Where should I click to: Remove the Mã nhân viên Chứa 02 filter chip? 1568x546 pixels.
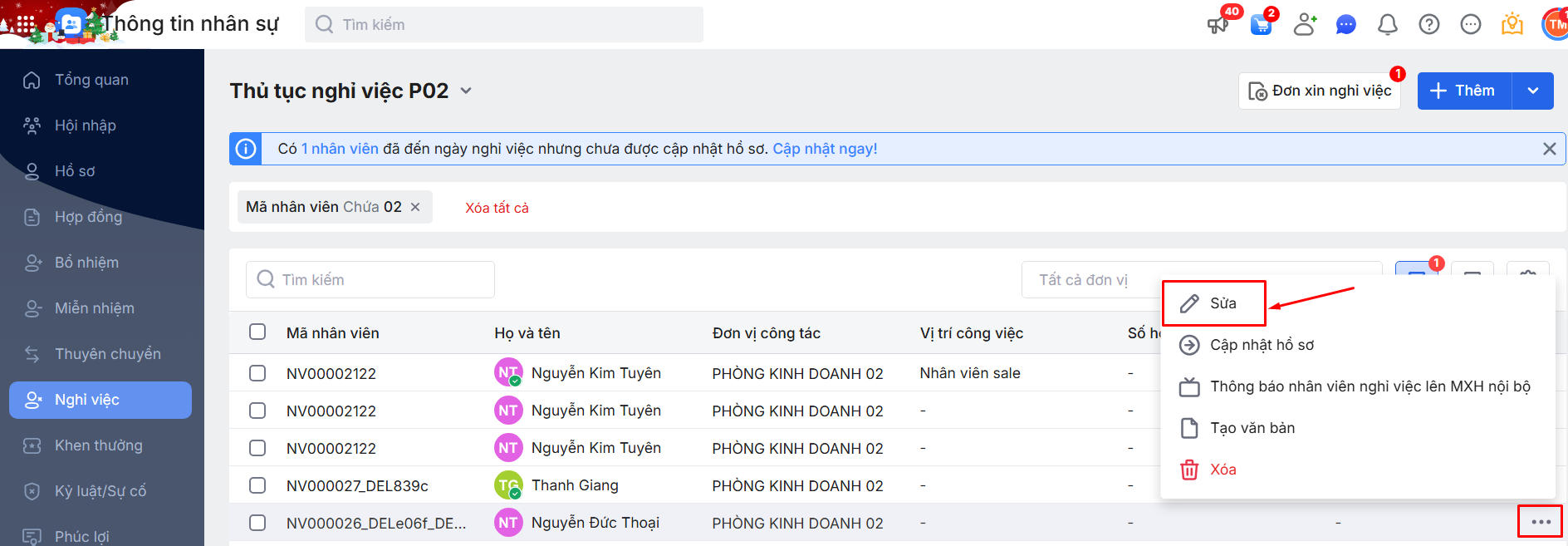[x=415, y=207]
